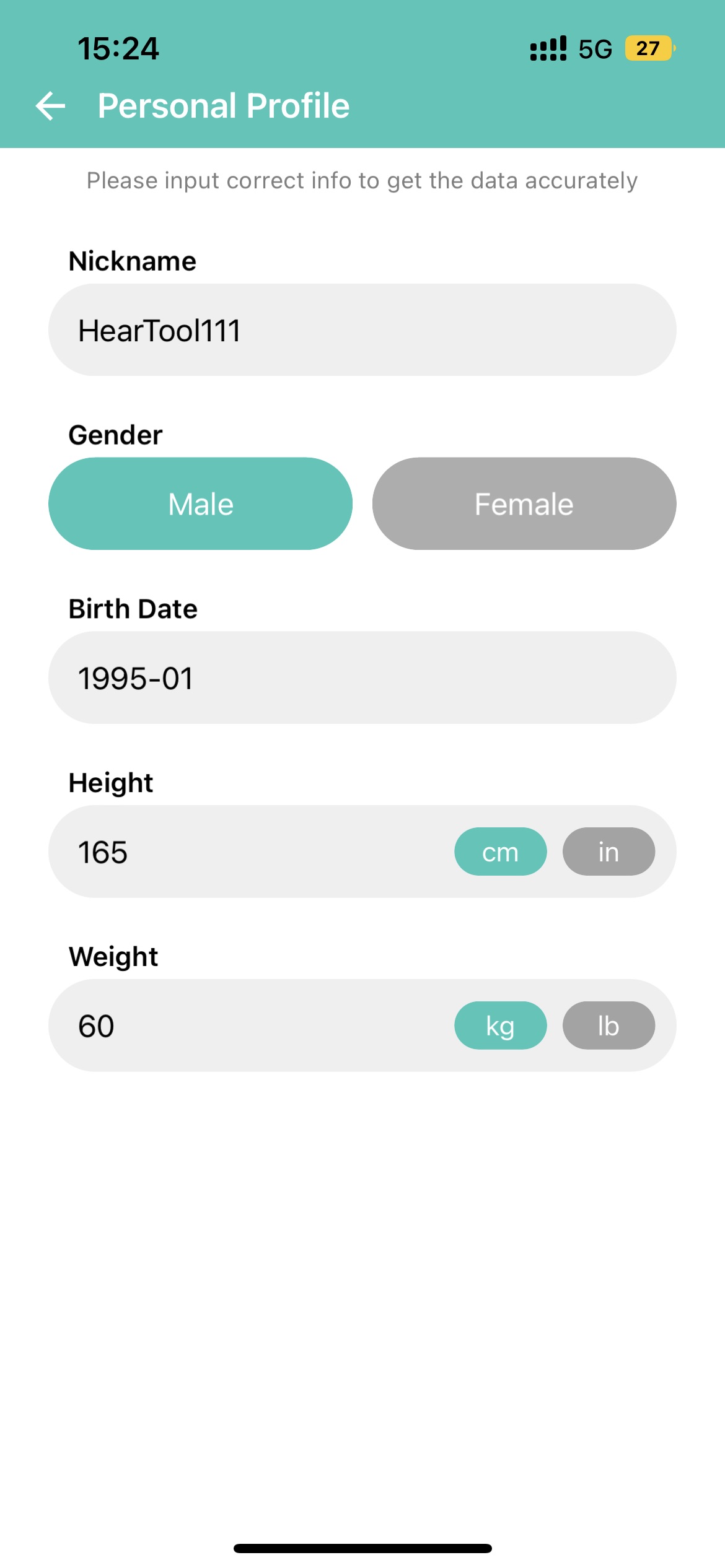Tap the battery level indicator
The width and height of the screenshot is (725, 1568).
pyautogui.click(x=649, y=48)
